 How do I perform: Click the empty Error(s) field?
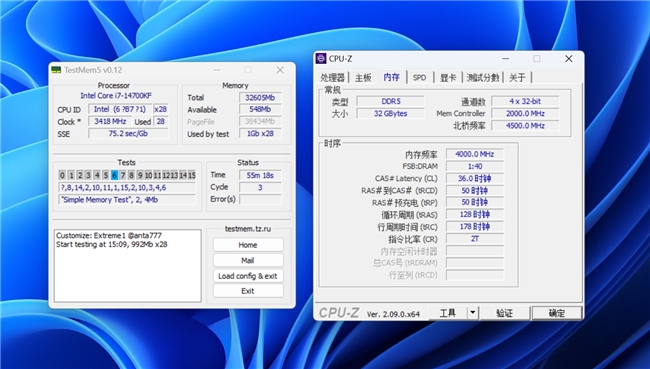[x=260, y=199]
